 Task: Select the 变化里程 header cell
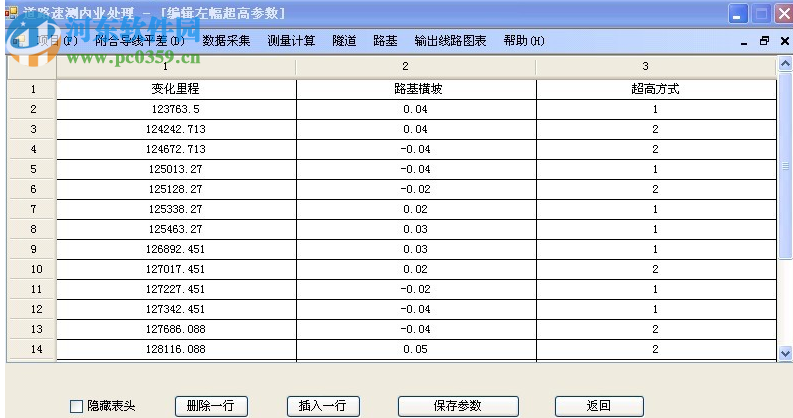click(176, 89)
